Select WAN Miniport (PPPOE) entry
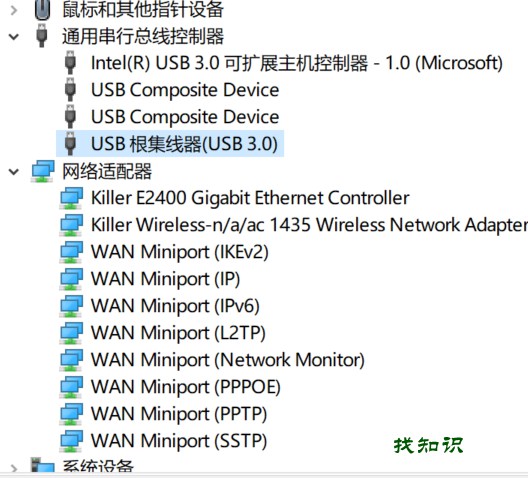Viewport: 528px width, 478px height. (x=186, y=387)
